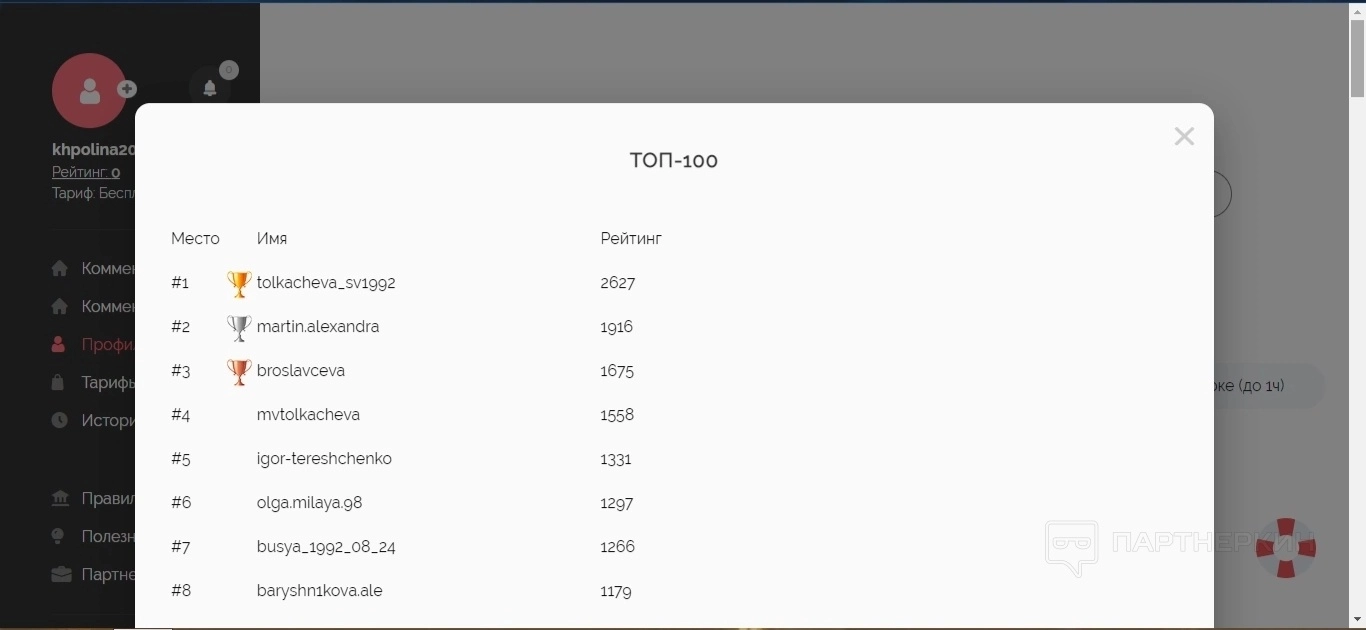Click the page scrollbar up arrow
Viewport: 1366px width, 630px height.
[1357, 10]
